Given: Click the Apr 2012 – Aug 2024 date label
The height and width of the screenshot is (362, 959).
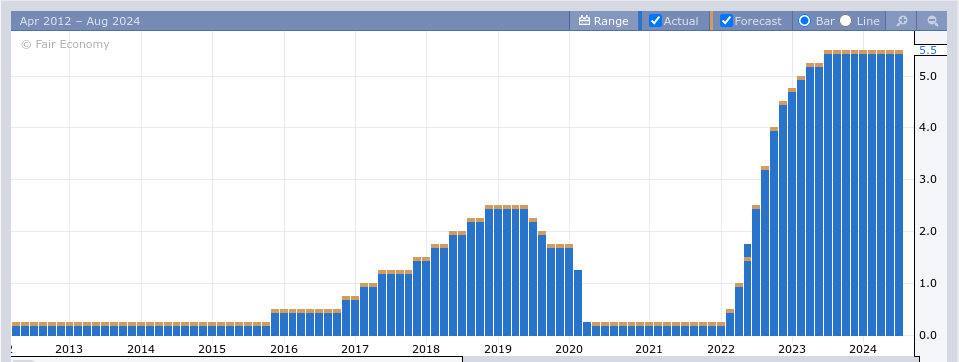Looking at the screenshot, I should [x=80, y=21].
